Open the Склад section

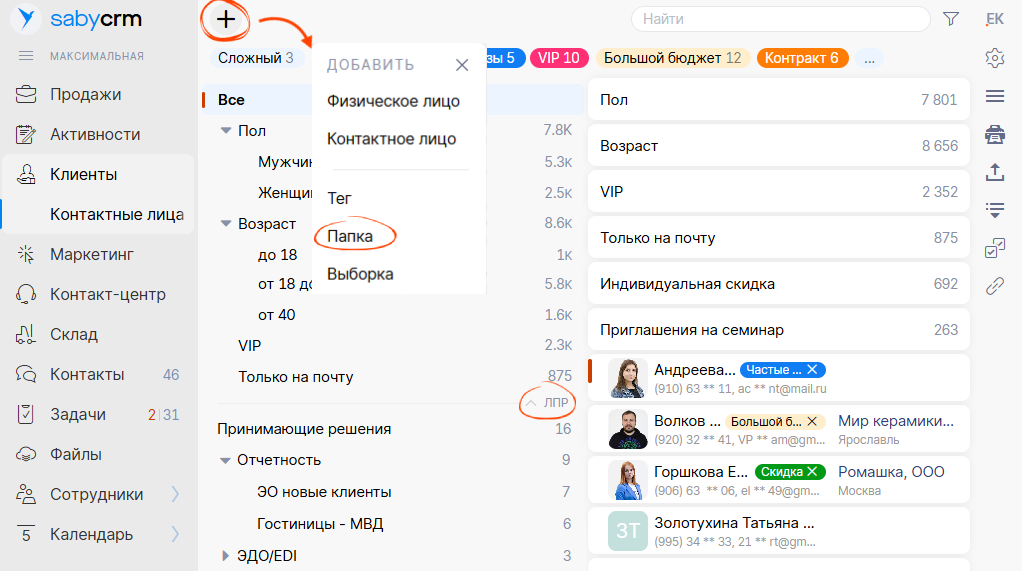[x=74, y=335]
